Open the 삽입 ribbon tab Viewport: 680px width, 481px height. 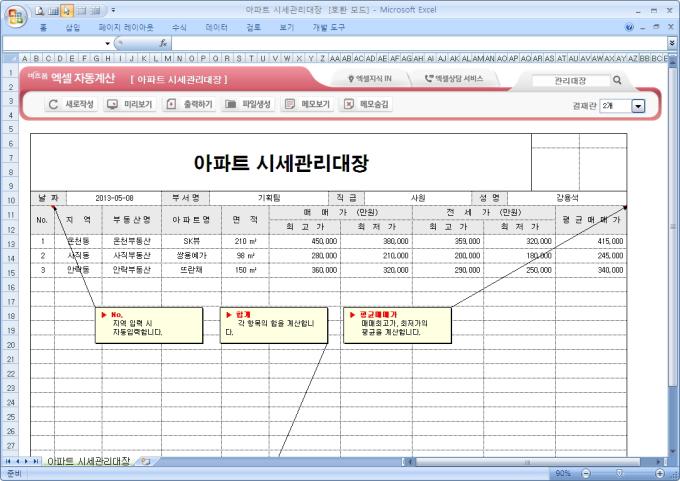pyautogui.click(x=72, y=27)
